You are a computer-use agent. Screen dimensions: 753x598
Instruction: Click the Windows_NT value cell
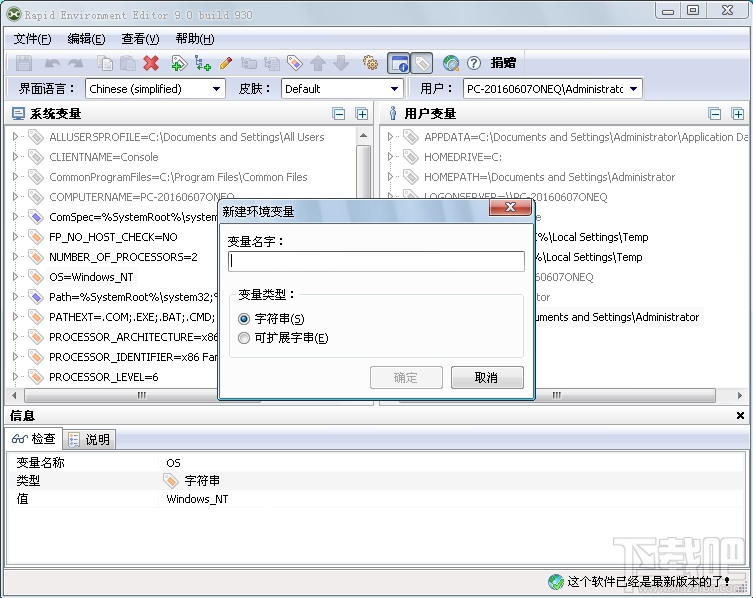(x=197, y=499)
